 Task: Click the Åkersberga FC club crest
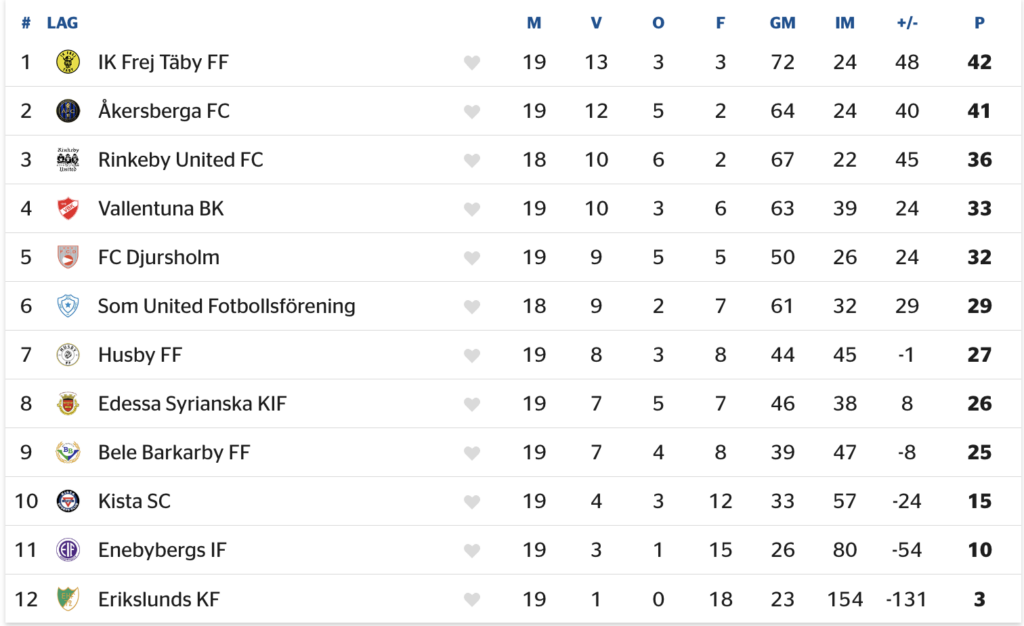pos(68,111)
